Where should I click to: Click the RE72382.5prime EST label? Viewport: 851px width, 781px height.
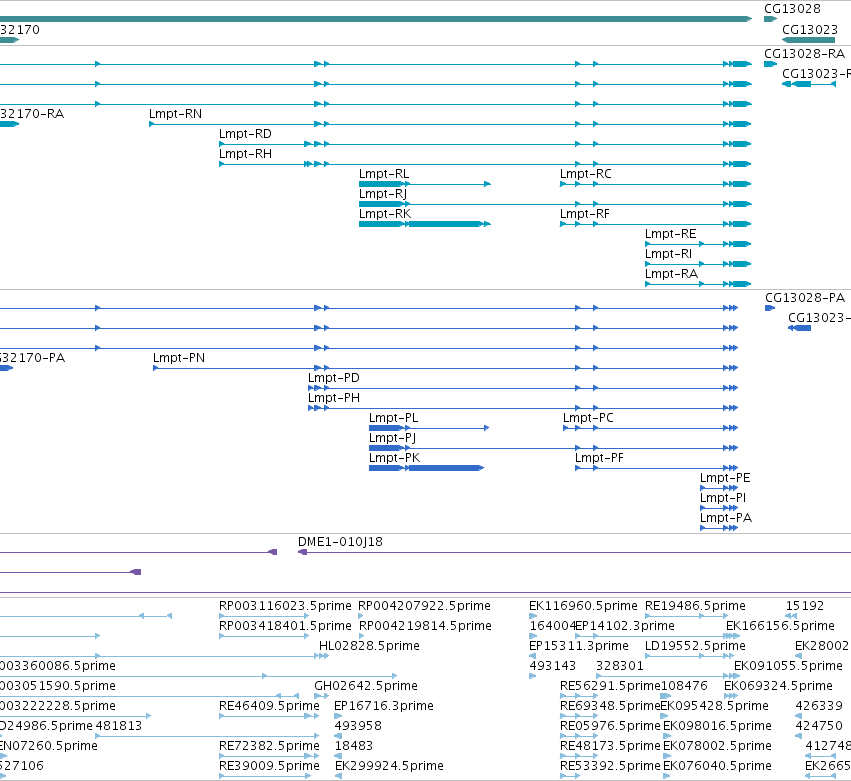269,746
